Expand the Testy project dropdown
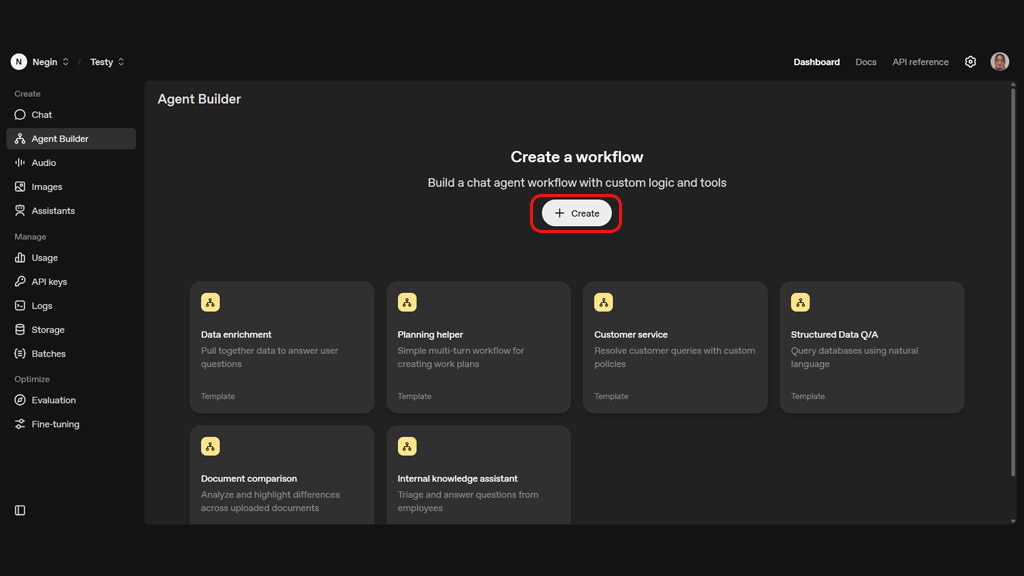 tap(107, 62)
